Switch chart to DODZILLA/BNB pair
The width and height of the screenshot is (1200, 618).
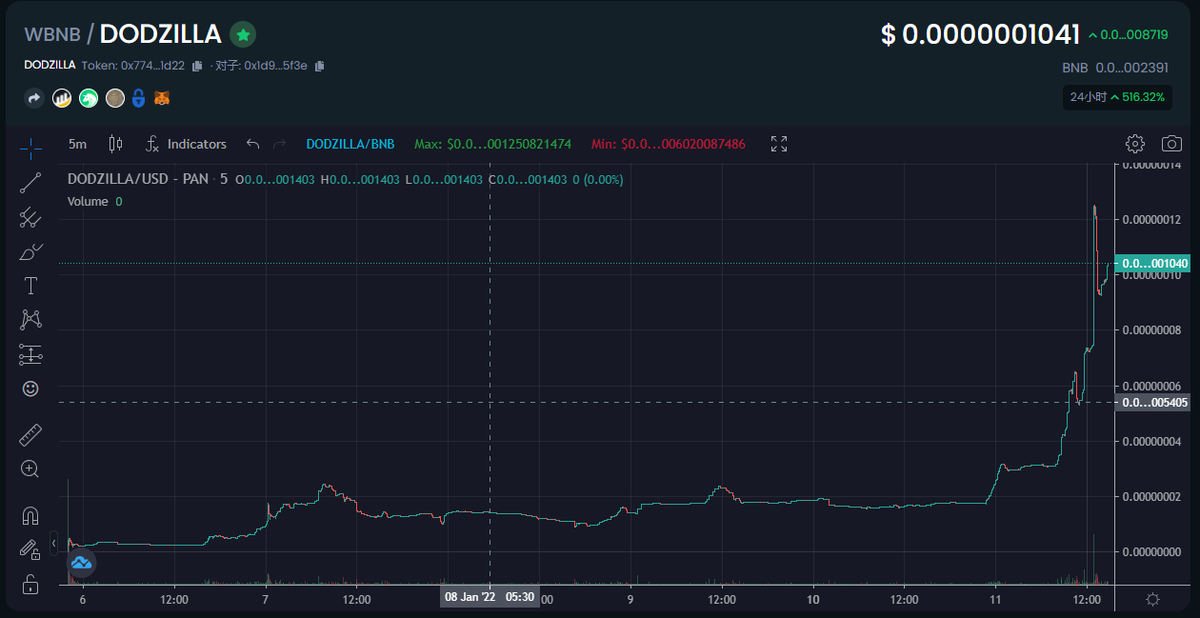(x=350, y=144)
